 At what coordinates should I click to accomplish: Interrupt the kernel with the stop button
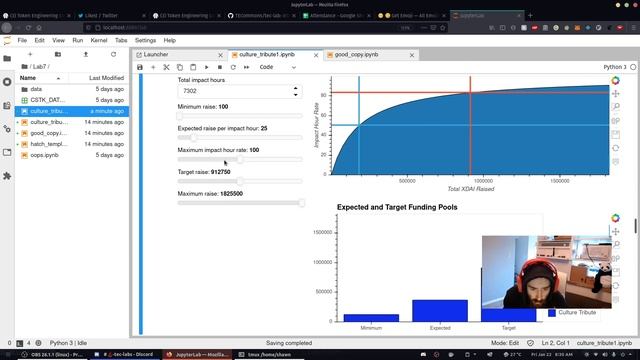coord(220,67)
